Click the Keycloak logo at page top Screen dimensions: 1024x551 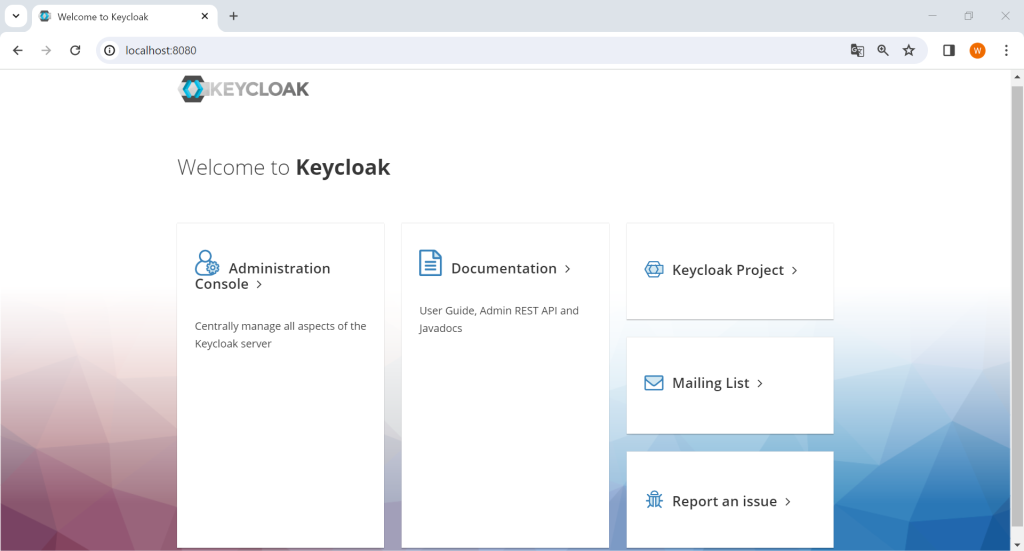point(244,89)
